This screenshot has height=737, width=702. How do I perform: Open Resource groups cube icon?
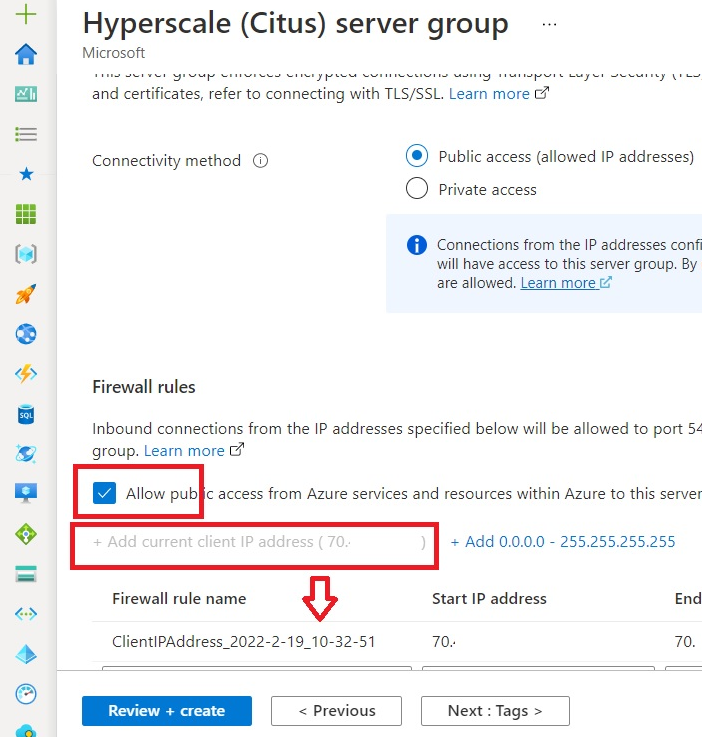click(26, 254)
